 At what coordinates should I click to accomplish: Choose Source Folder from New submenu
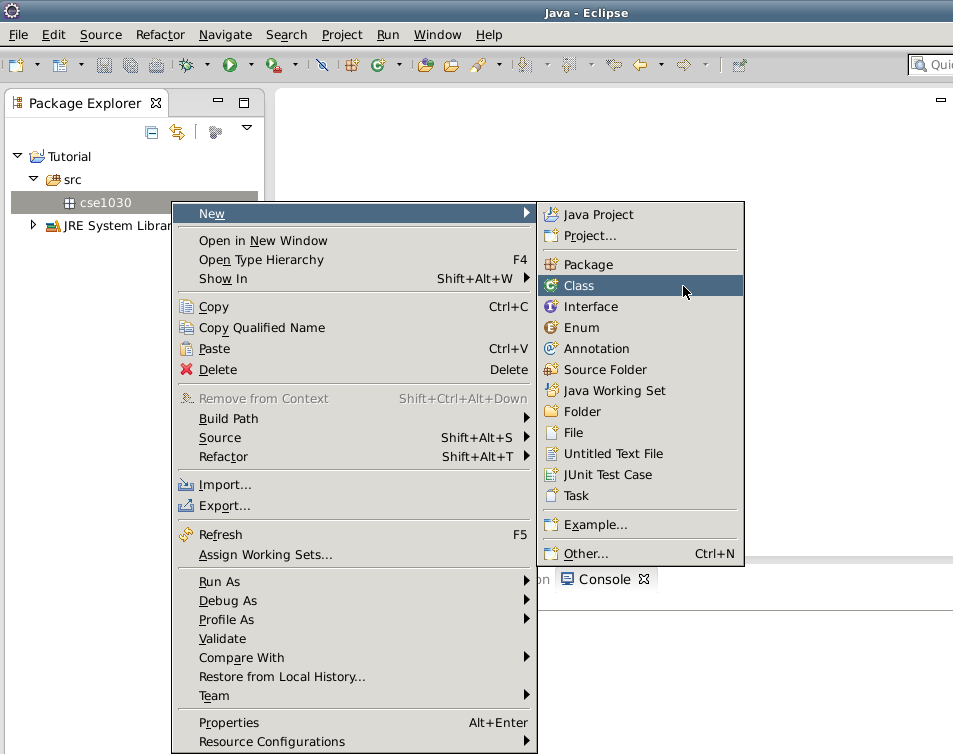(x=641, y=369)
